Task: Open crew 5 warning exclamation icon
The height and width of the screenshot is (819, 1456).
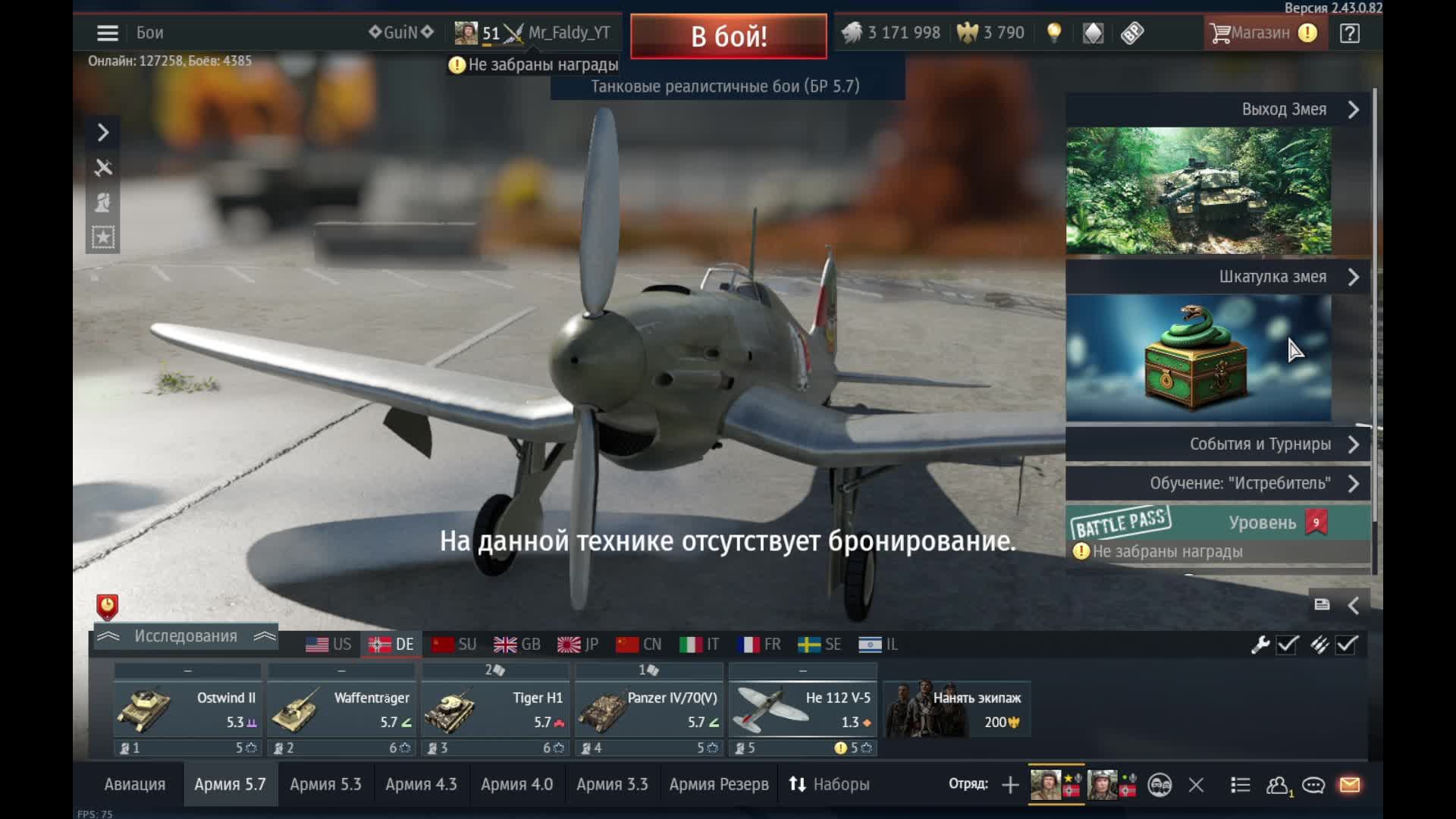Action: pos(840,748)
